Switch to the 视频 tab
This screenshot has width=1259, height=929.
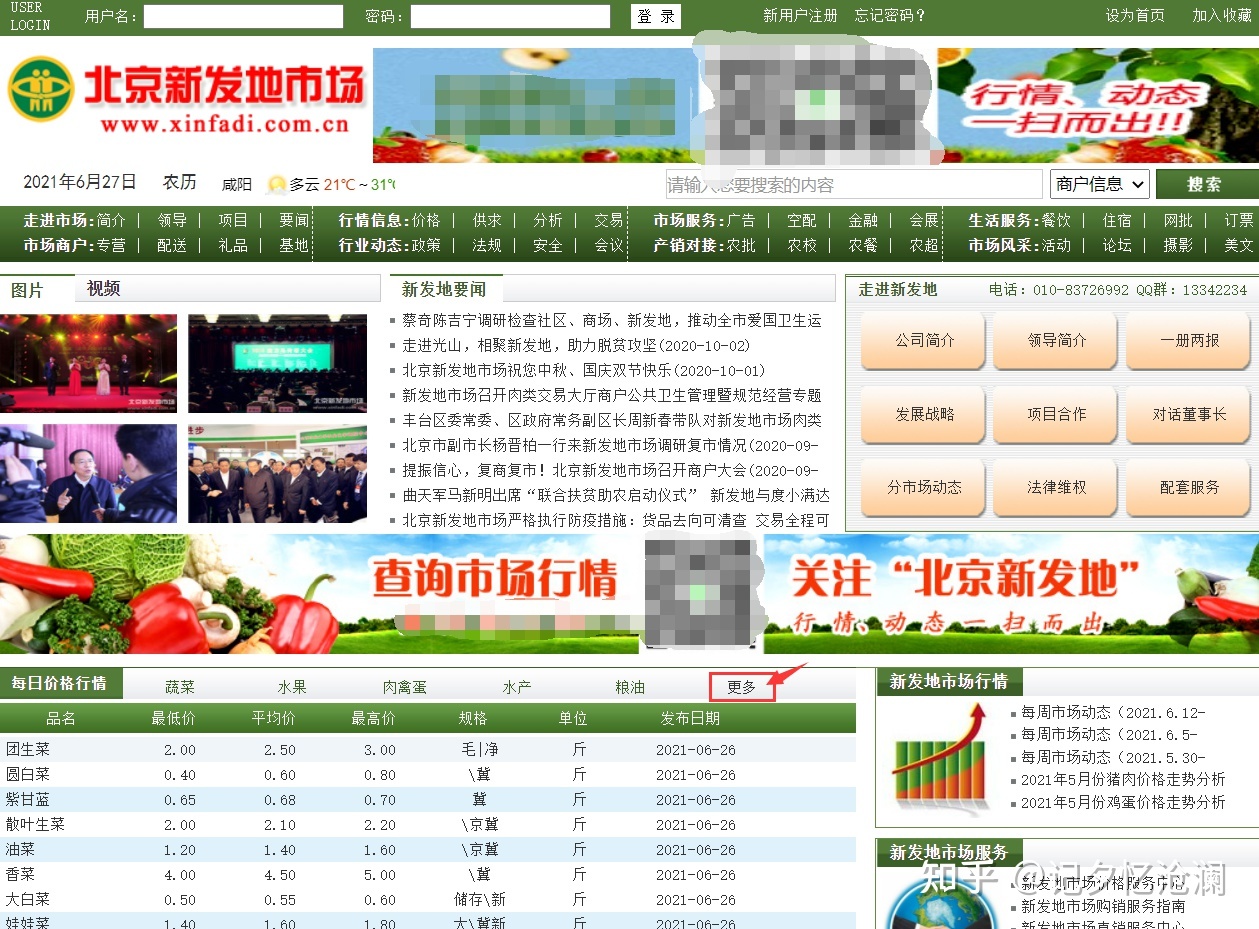[x=104, y=289]
